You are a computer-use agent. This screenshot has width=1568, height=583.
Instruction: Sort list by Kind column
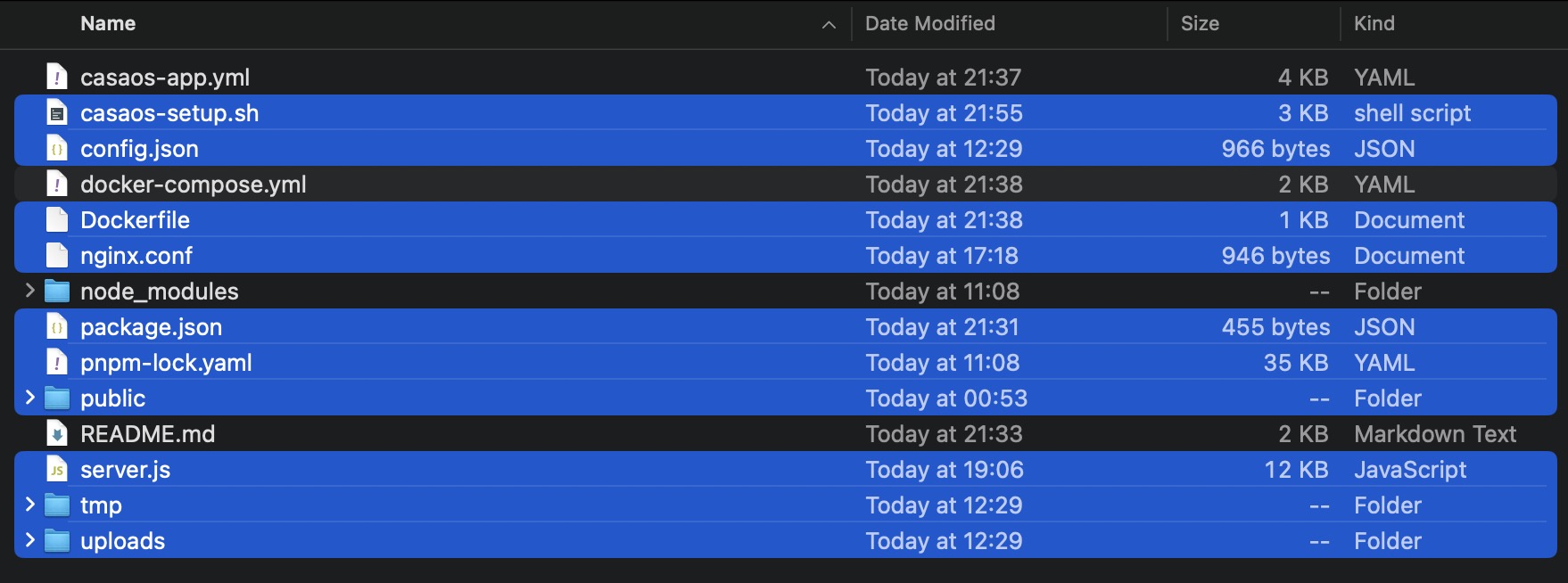click(x=1374, y=24)
